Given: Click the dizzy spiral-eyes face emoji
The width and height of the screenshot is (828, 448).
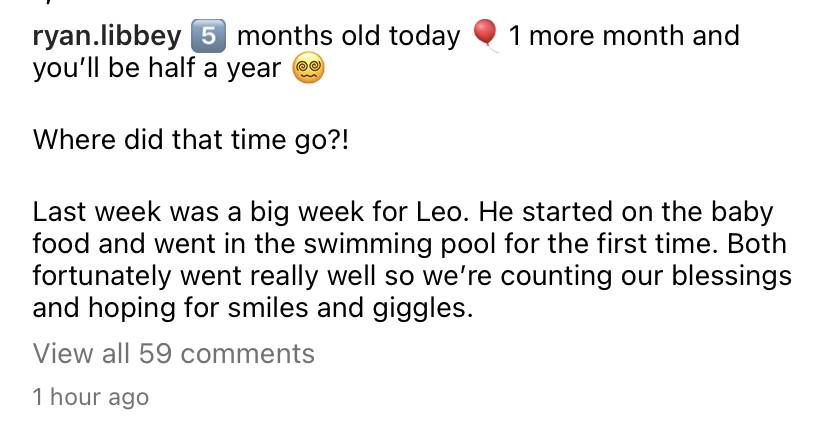Looking at the screenshot, I should (x=308, y=70).
